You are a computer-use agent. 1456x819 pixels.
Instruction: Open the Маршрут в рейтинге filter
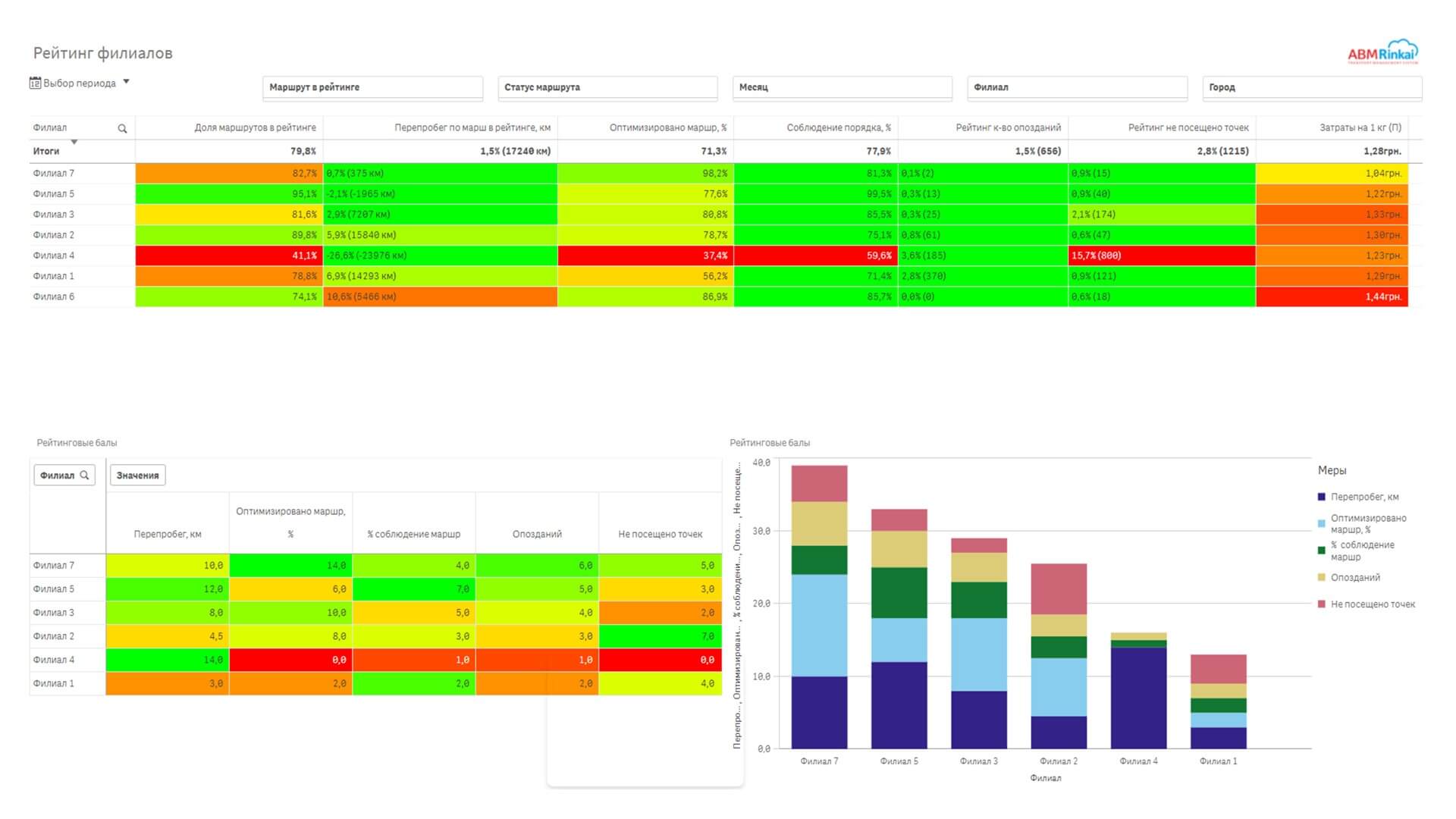(372, 88)
